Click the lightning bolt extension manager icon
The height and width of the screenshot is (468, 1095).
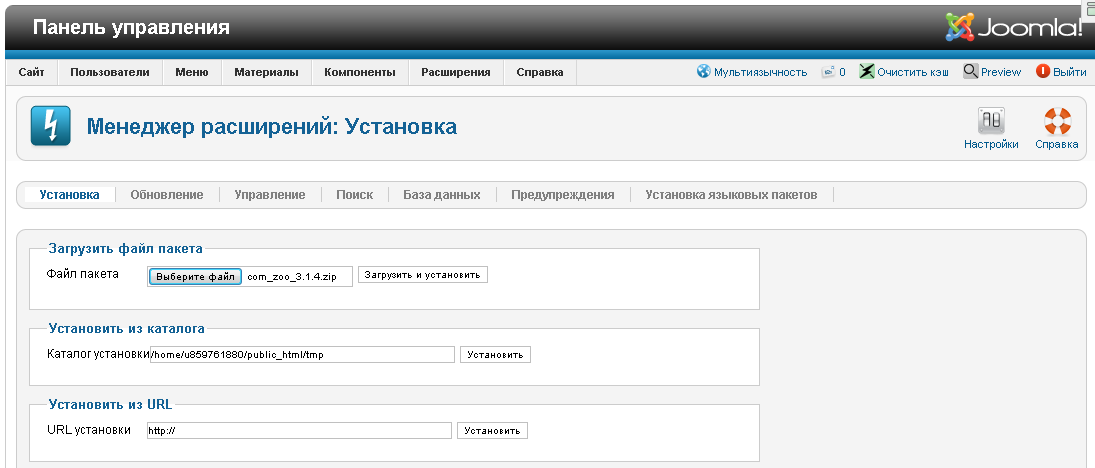coord(50,127)
